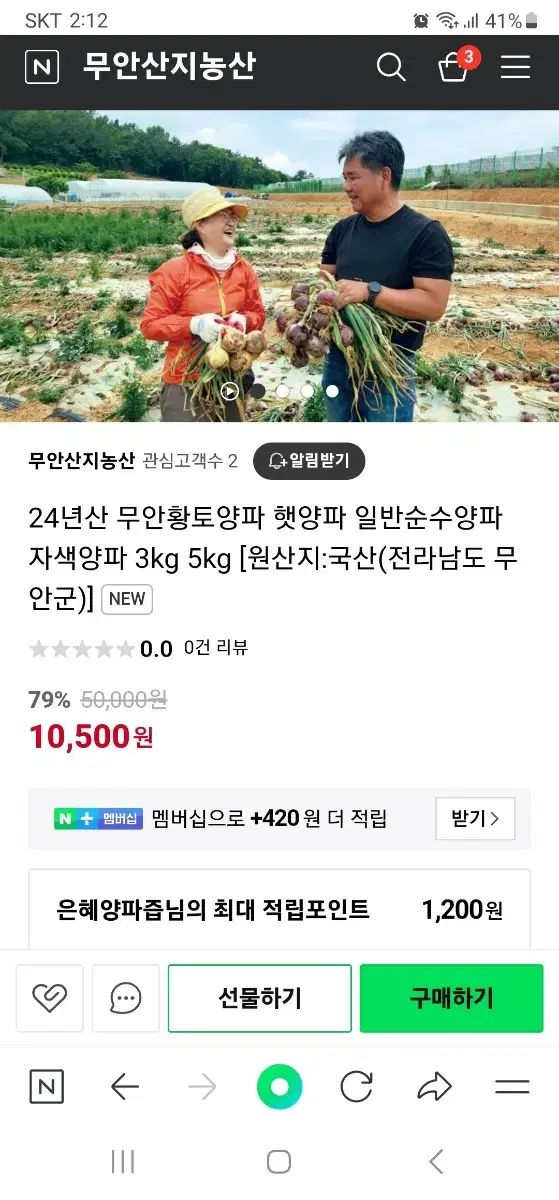Reload the page with refresh icon
The height and width of the screenshot is (1200, 559).
(x=357, y=1087)
